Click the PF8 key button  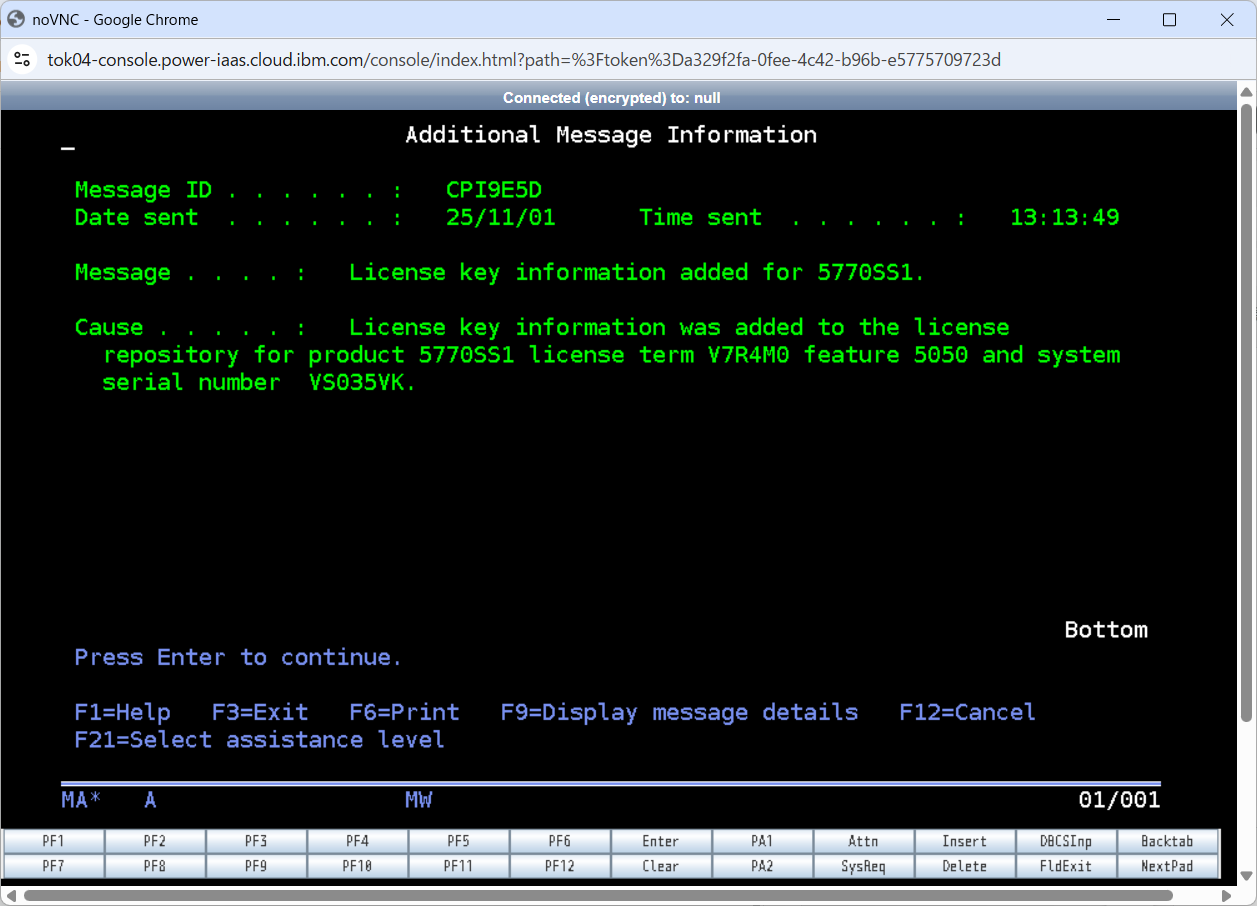pos(155,866)
